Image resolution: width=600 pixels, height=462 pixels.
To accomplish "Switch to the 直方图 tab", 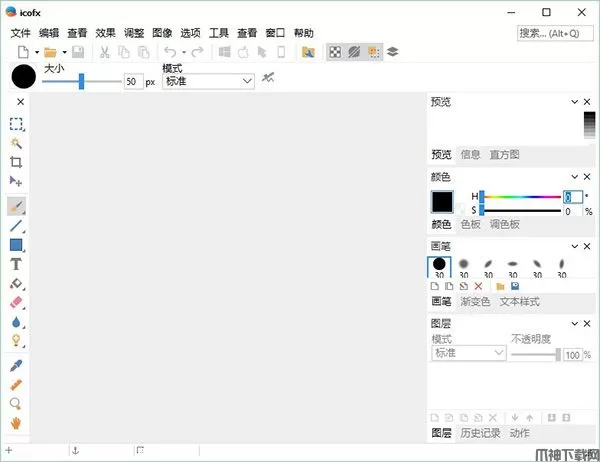I will click(504, 155).
